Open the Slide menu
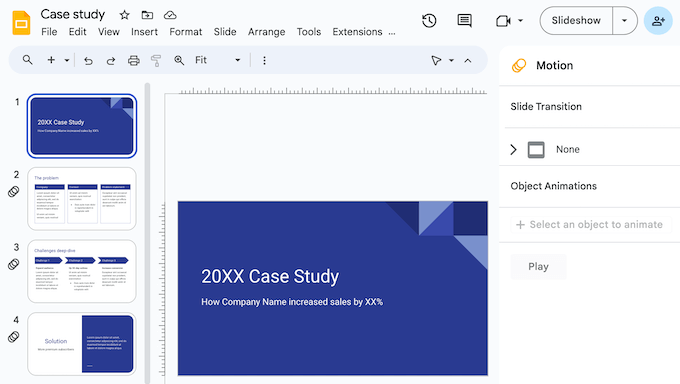The height and width of the screenshot is (384, 680). 225,32
